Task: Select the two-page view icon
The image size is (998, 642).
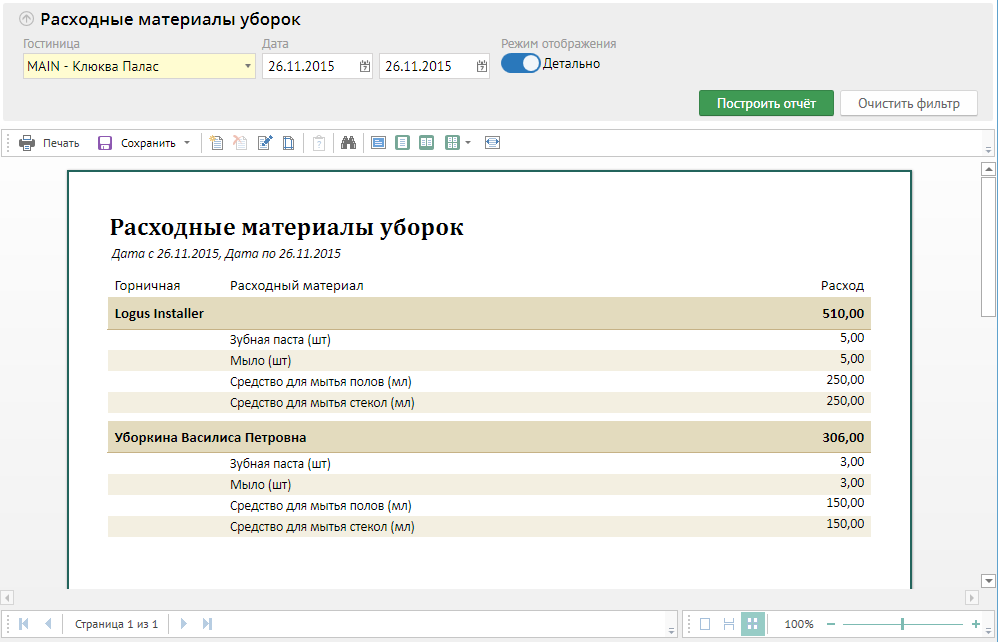Action: pyautogui.click(x=426, y=143)
